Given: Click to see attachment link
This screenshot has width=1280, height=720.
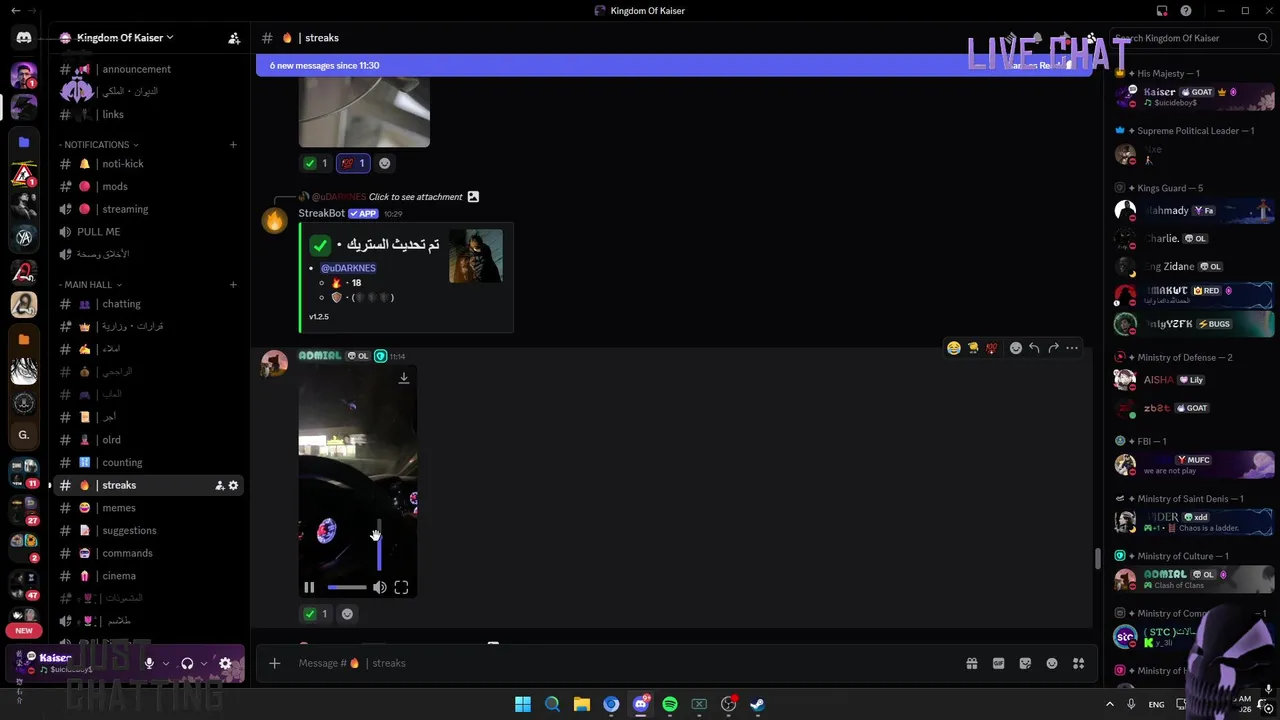Looking at the screenshot, I should click(415, 197).
